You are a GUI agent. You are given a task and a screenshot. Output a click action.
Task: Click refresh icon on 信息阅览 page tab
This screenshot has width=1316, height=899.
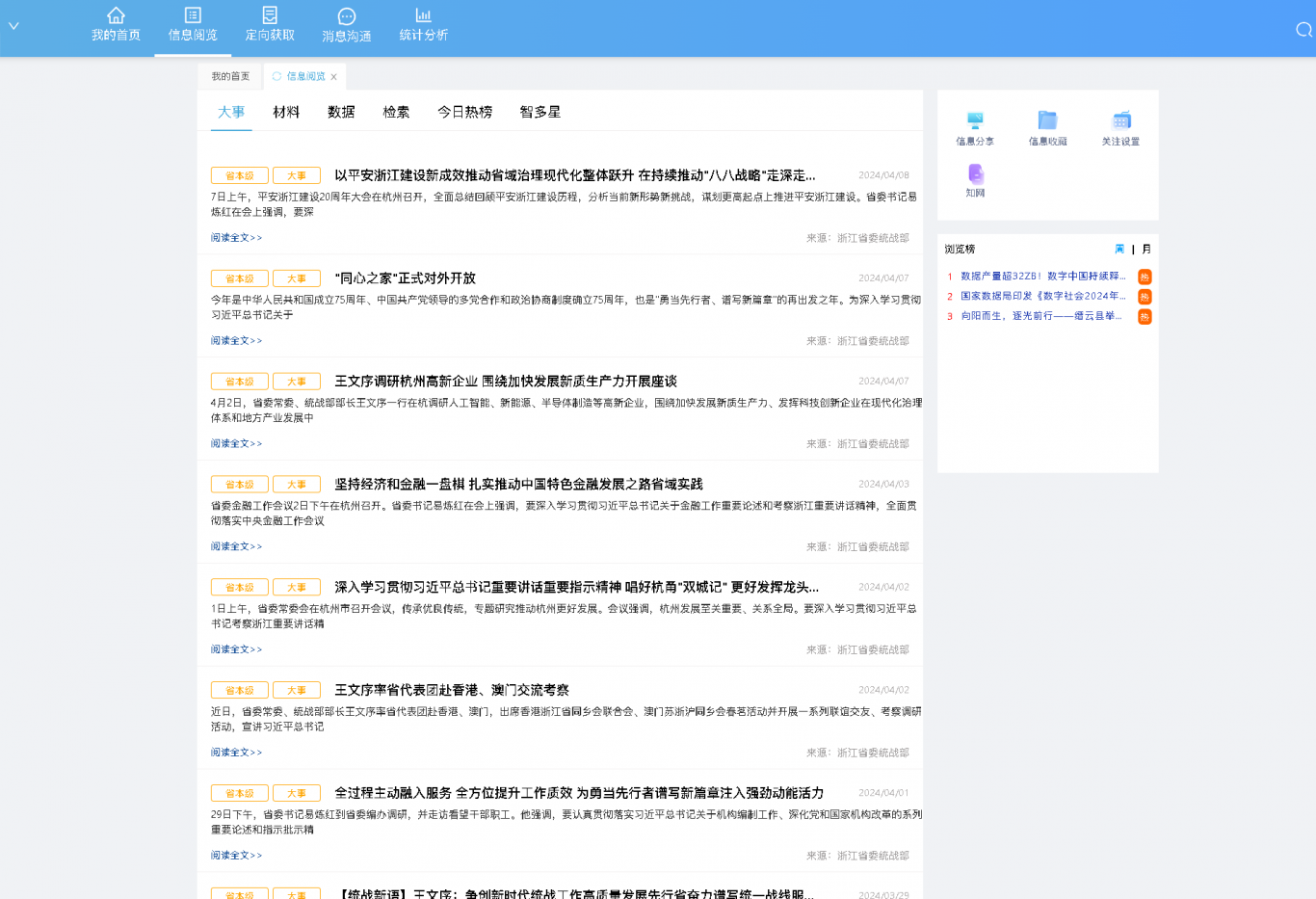click(x=276, y=76)
